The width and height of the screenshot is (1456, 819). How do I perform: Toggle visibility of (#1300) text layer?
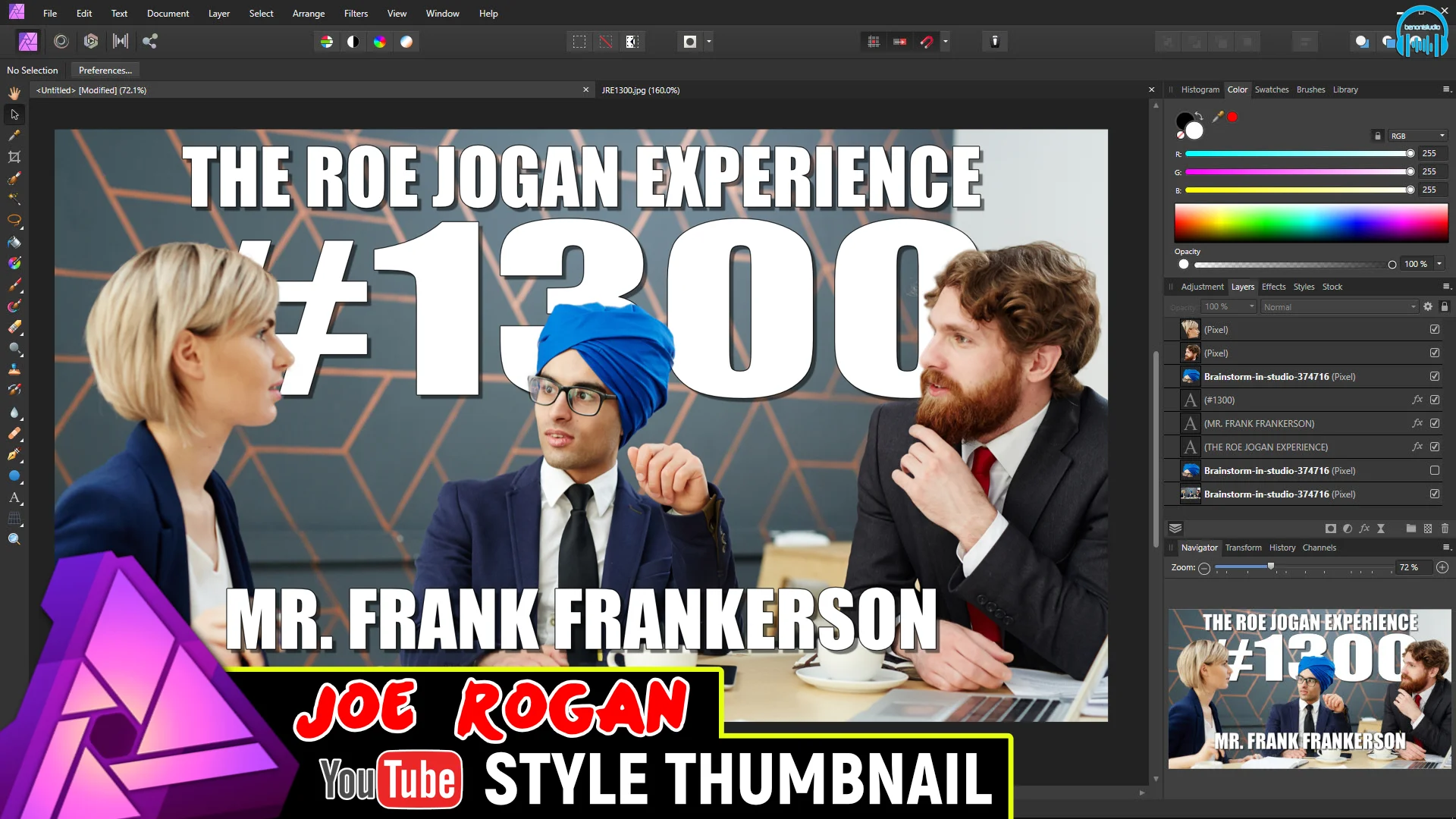point(1435,400)
